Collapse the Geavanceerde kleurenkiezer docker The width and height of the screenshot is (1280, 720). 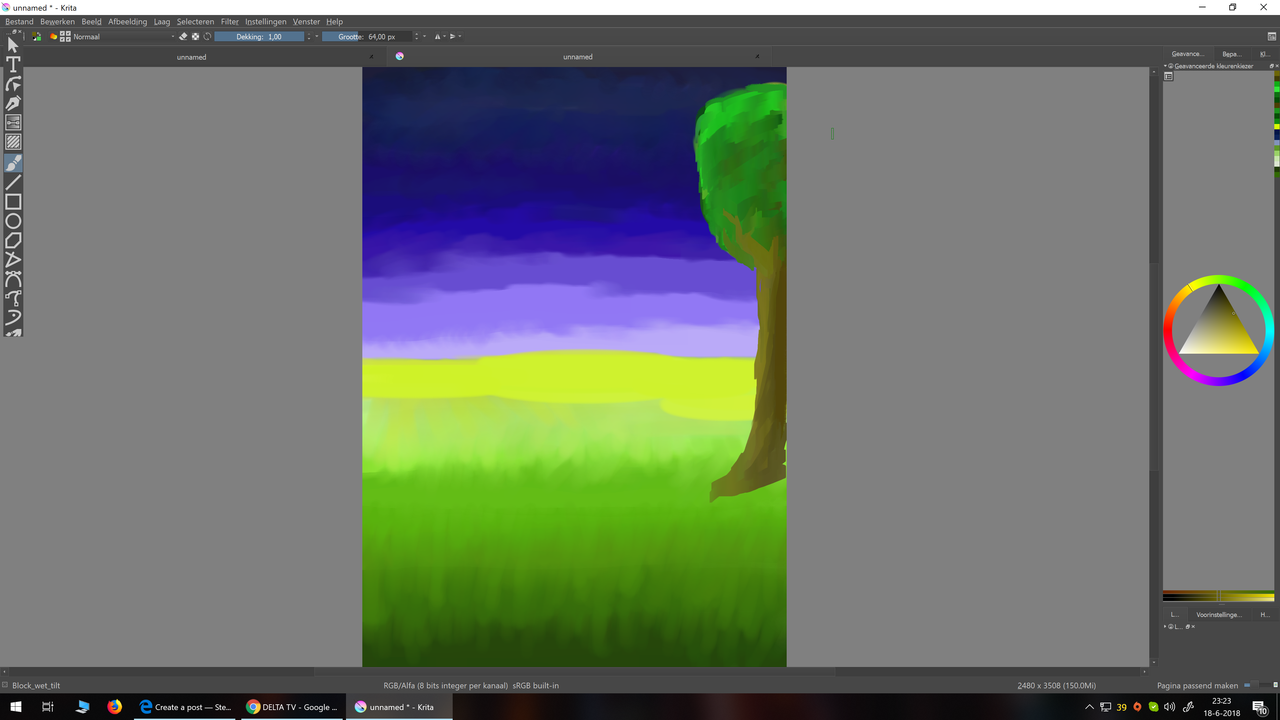(x=1166, y=66)
